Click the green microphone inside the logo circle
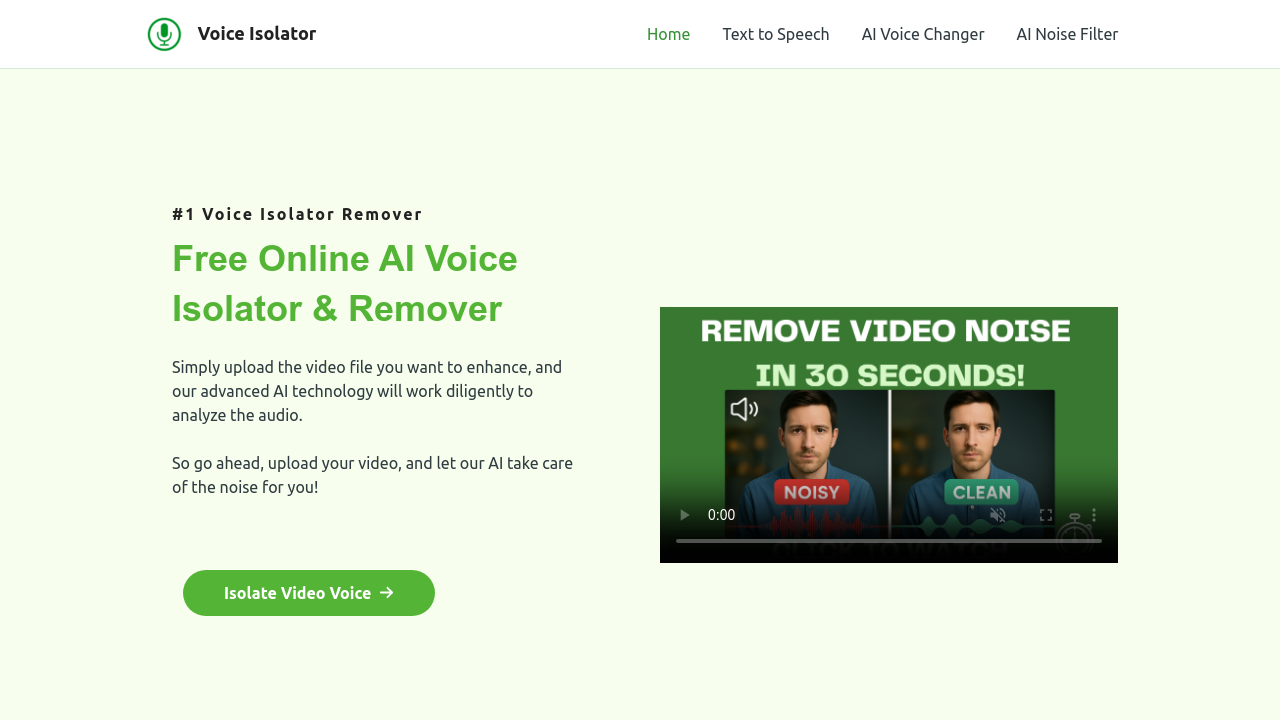 (x=164, y=33)
